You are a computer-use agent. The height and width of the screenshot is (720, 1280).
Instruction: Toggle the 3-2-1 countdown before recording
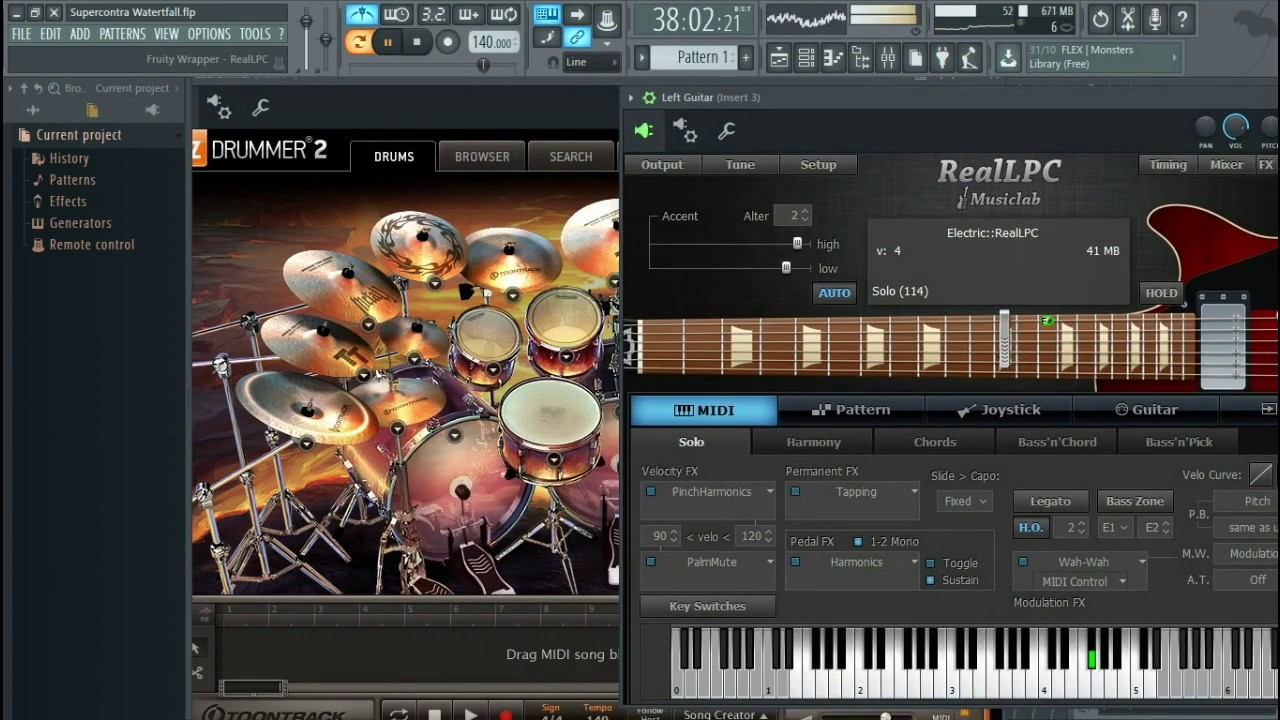[433, 15]
